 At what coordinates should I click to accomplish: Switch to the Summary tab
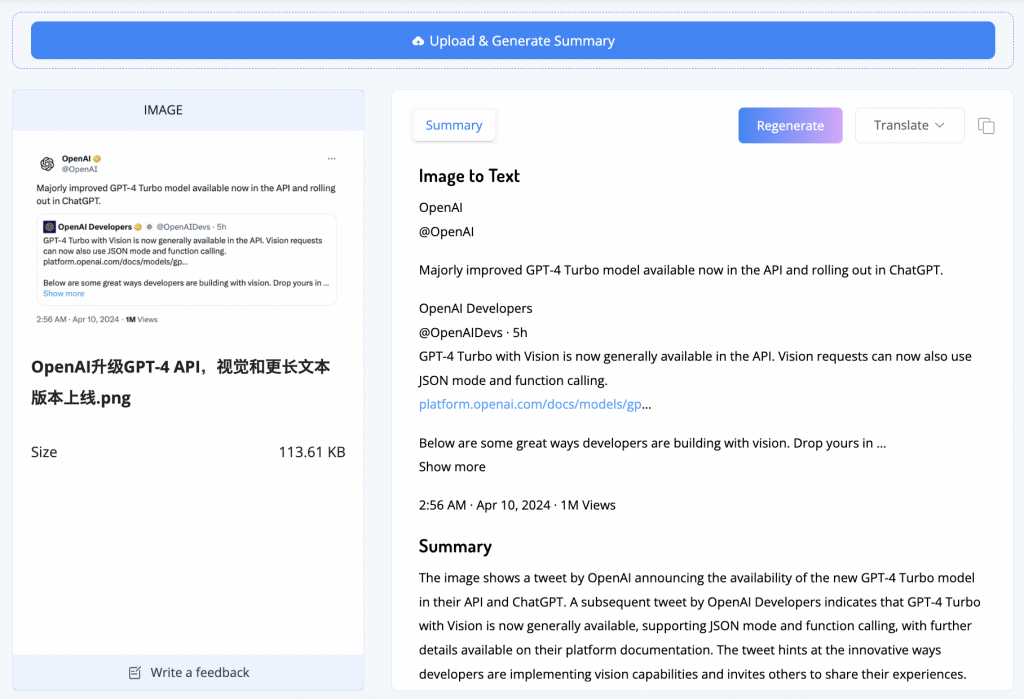[x=454, y=125]
